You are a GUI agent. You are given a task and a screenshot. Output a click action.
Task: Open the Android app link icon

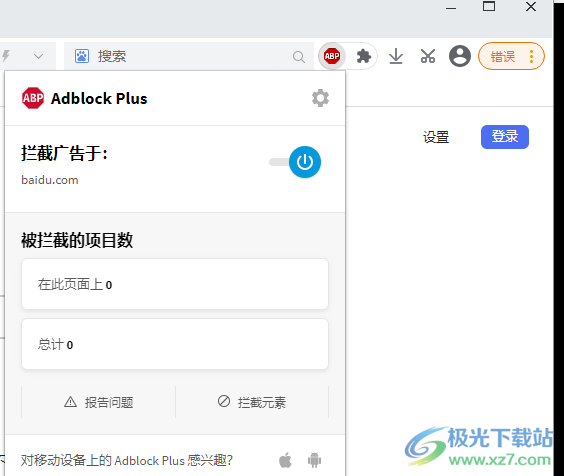pos(314,460)
